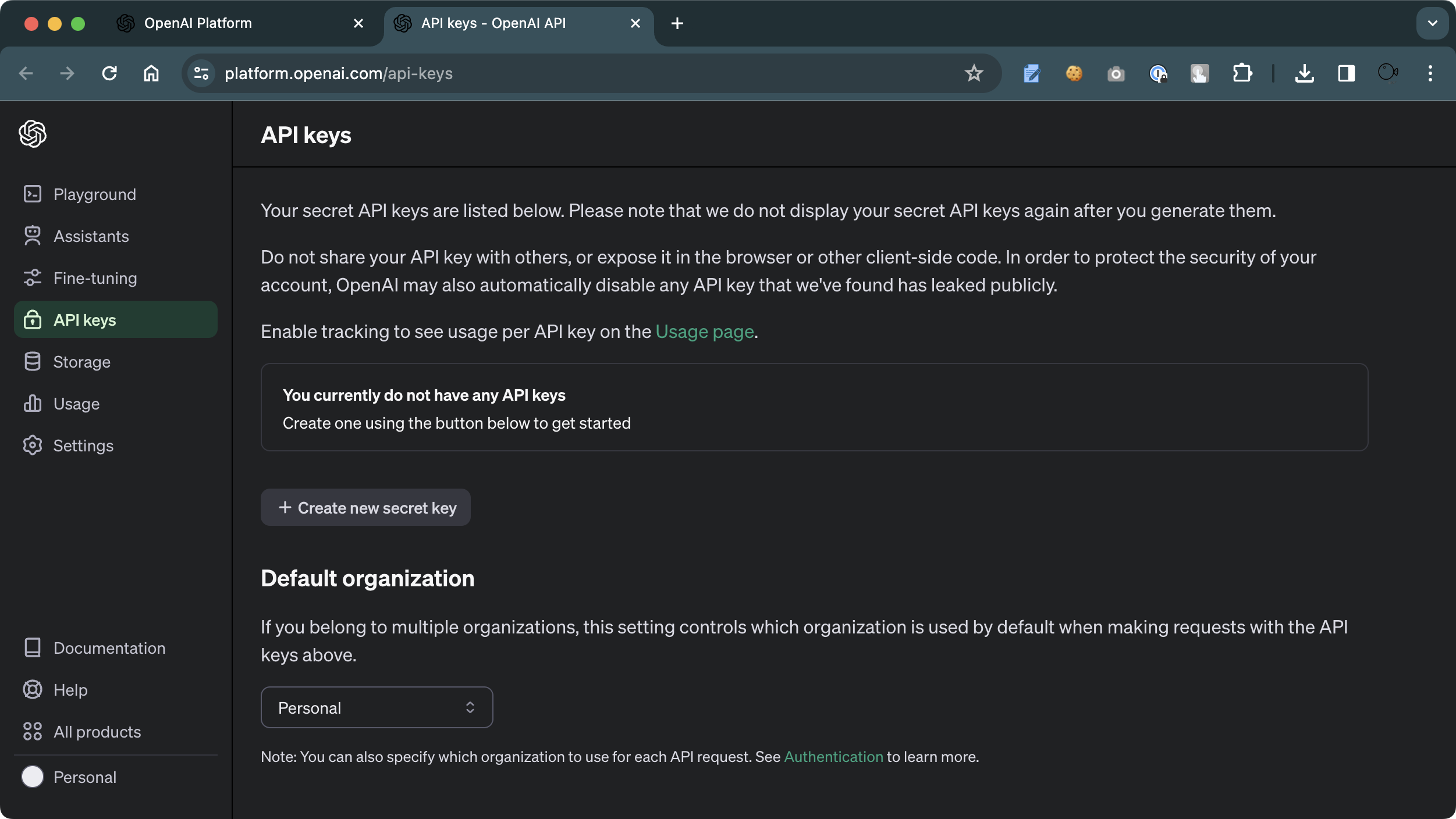The width and height of the screenshot is (1456, 819).
Task: Open the Storage section
Action: 81,362
